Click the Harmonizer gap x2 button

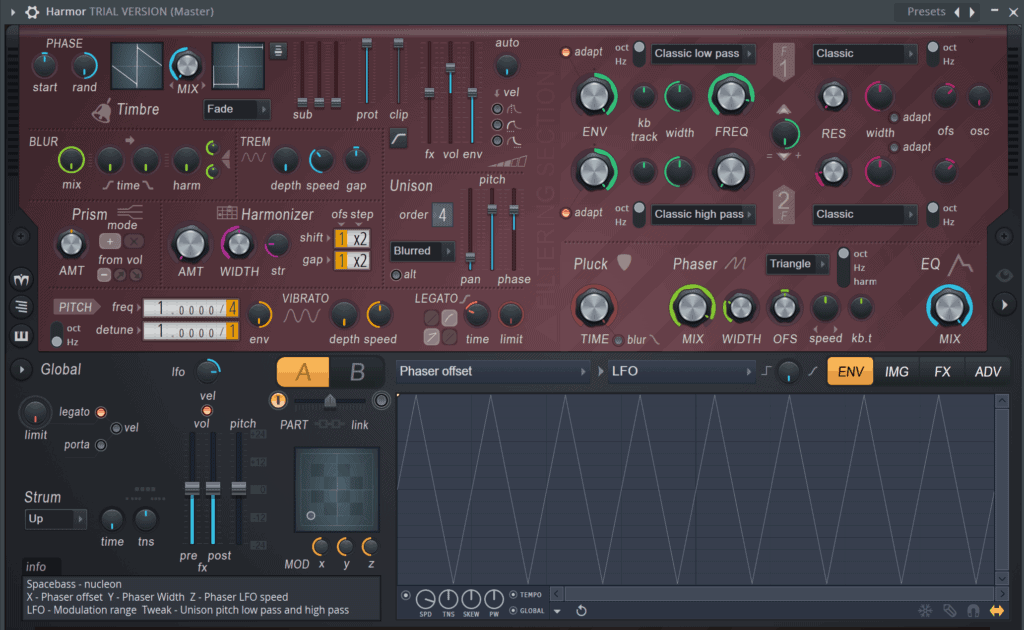[360, 261]
